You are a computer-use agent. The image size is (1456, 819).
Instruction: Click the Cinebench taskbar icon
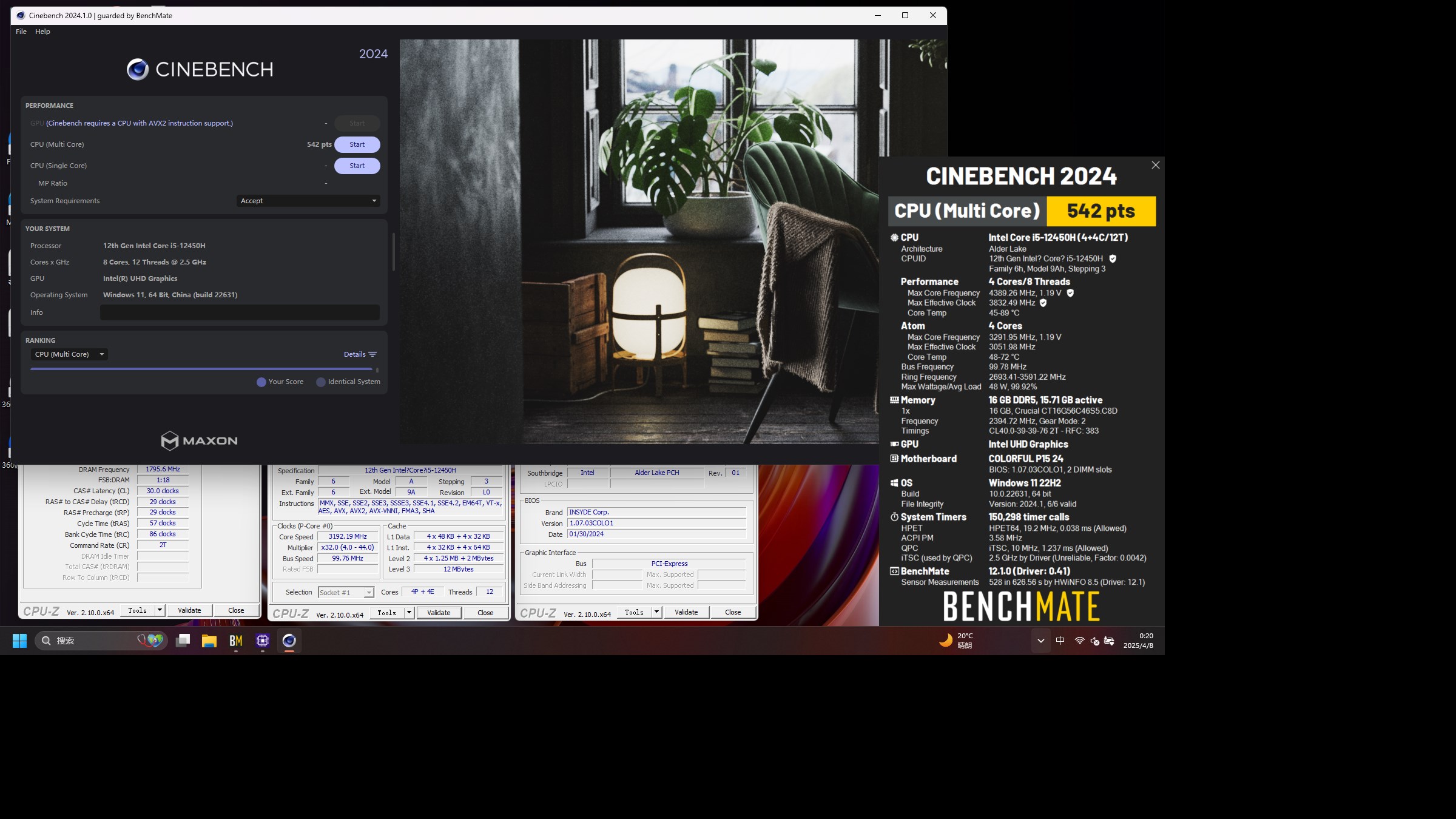289,641
